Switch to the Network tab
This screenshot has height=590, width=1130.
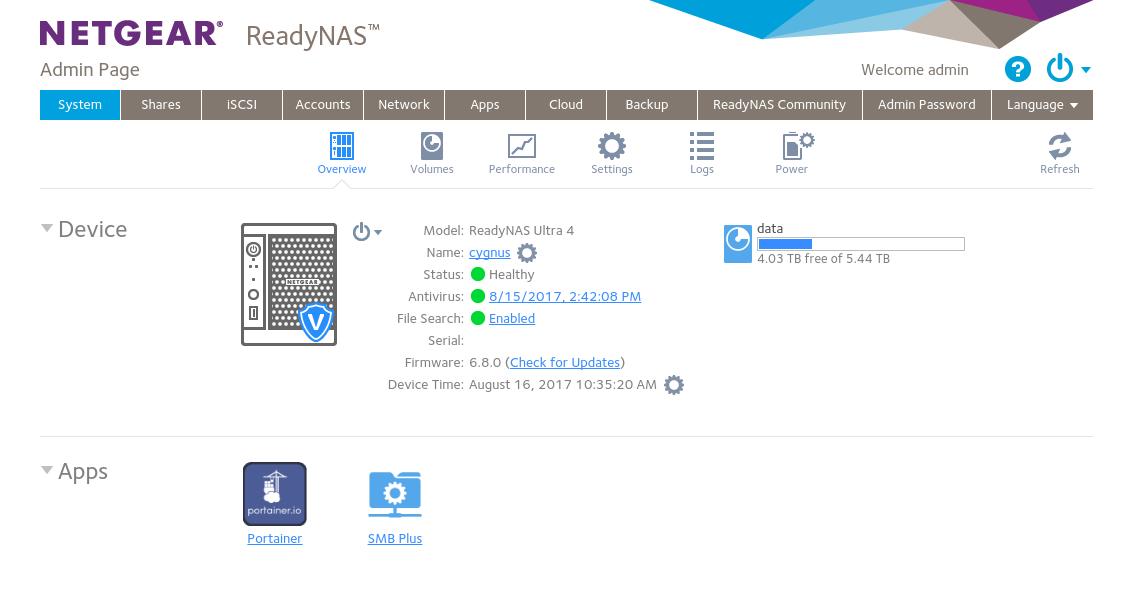pos(404,104)
